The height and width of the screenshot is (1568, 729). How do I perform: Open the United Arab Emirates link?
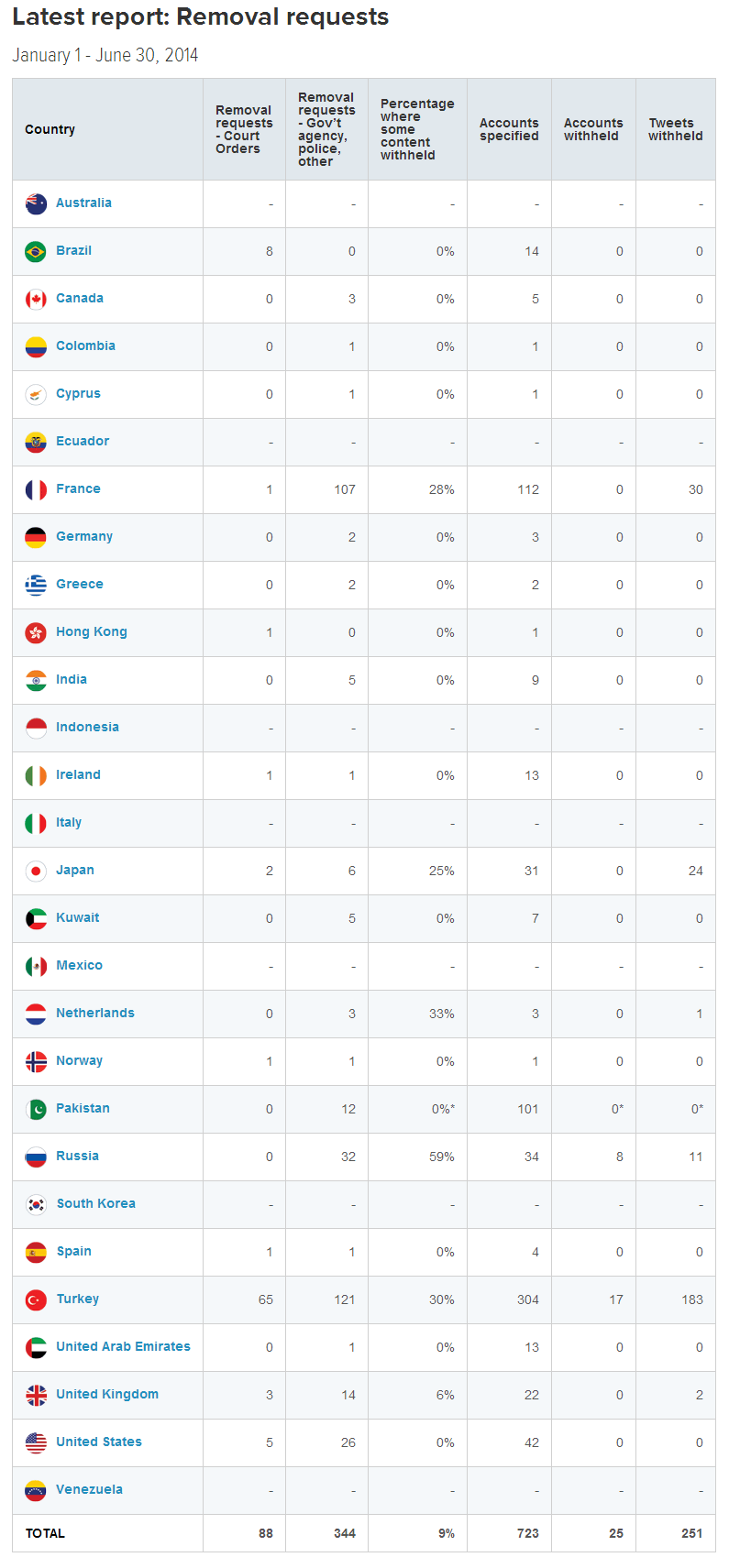pos(123,1346)
